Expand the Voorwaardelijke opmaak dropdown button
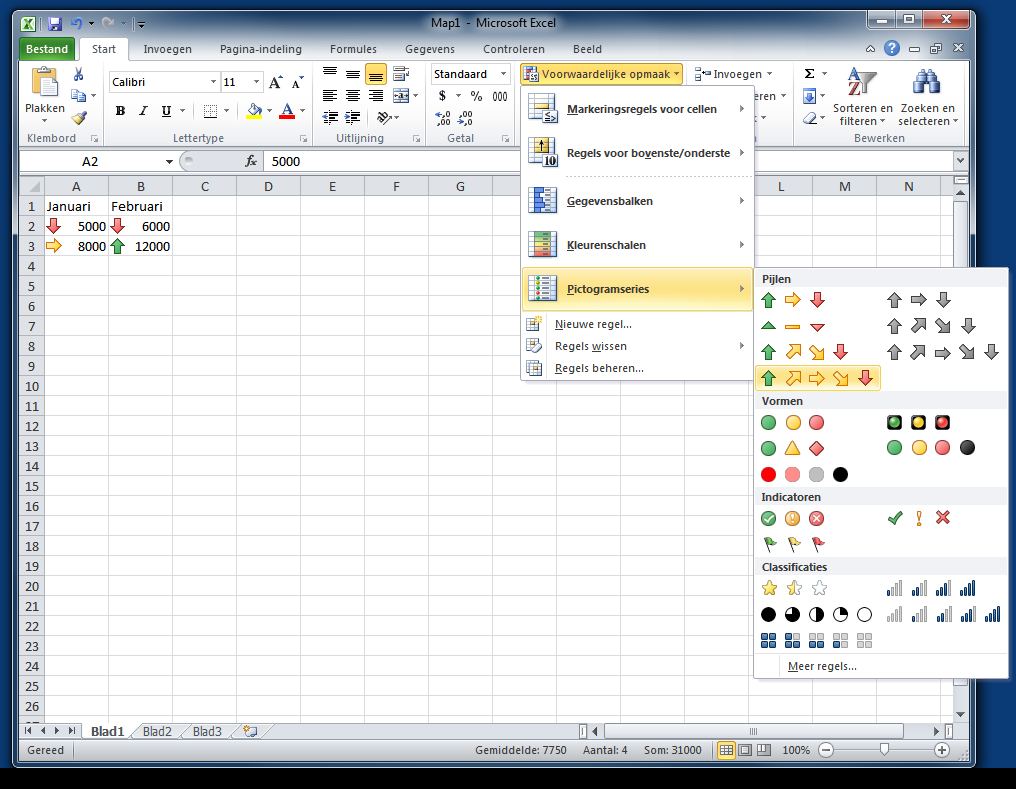Image resolution: width=1016 pixels, height=789 pixels. (601, 74)
